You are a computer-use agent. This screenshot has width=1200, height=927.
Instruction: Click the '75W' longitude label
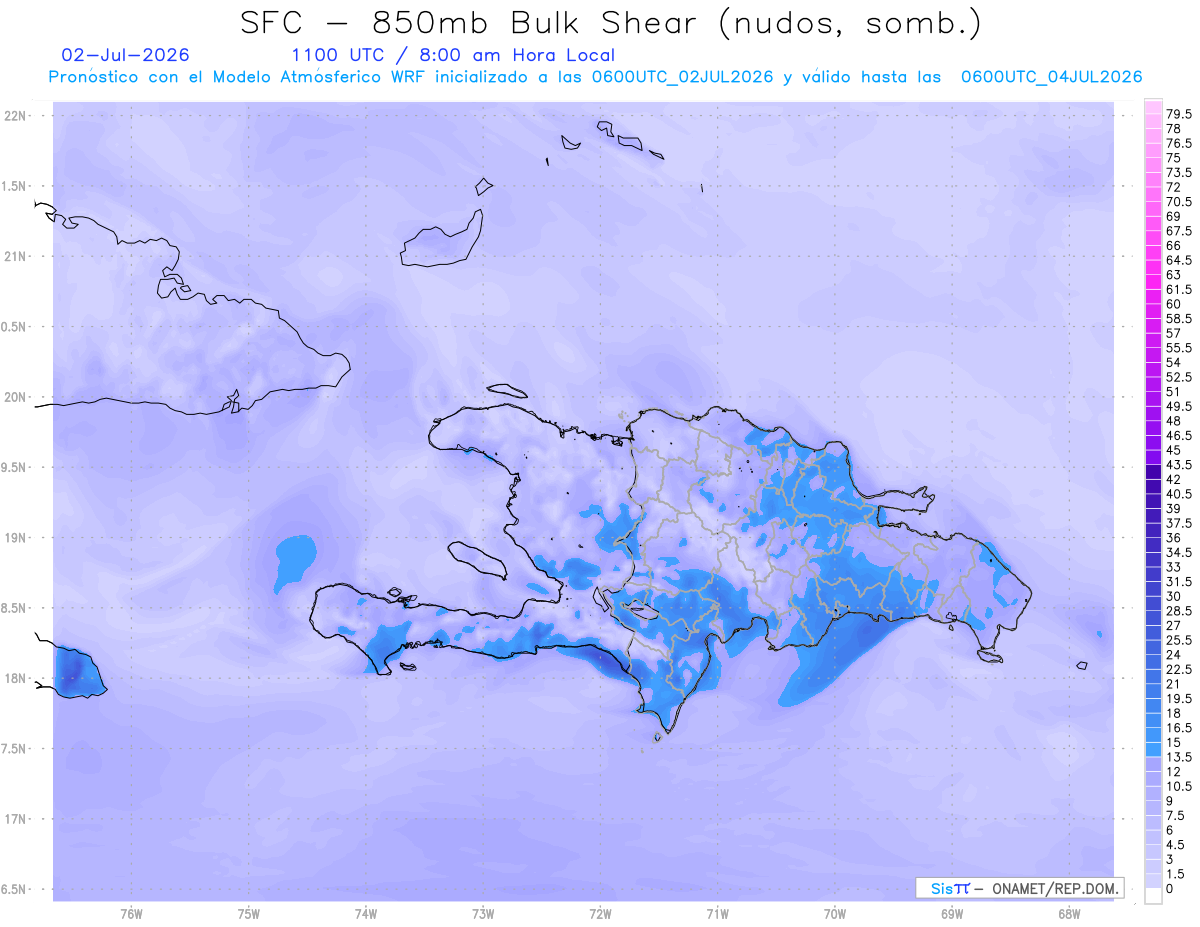[x=249, y=913]
